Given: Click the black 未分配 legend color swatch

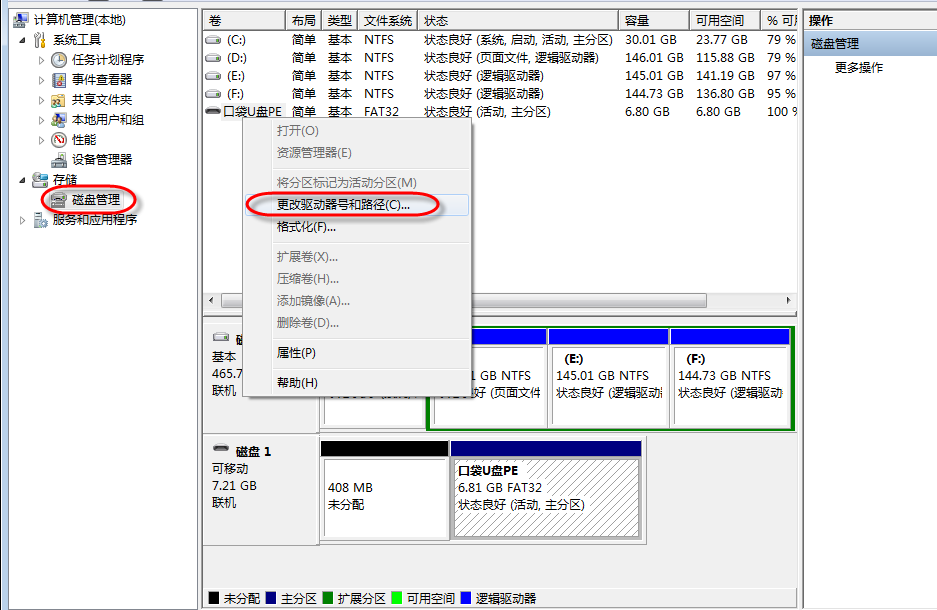Looking at the screenshot, I should pyautogui.click(x=213, y=598).
